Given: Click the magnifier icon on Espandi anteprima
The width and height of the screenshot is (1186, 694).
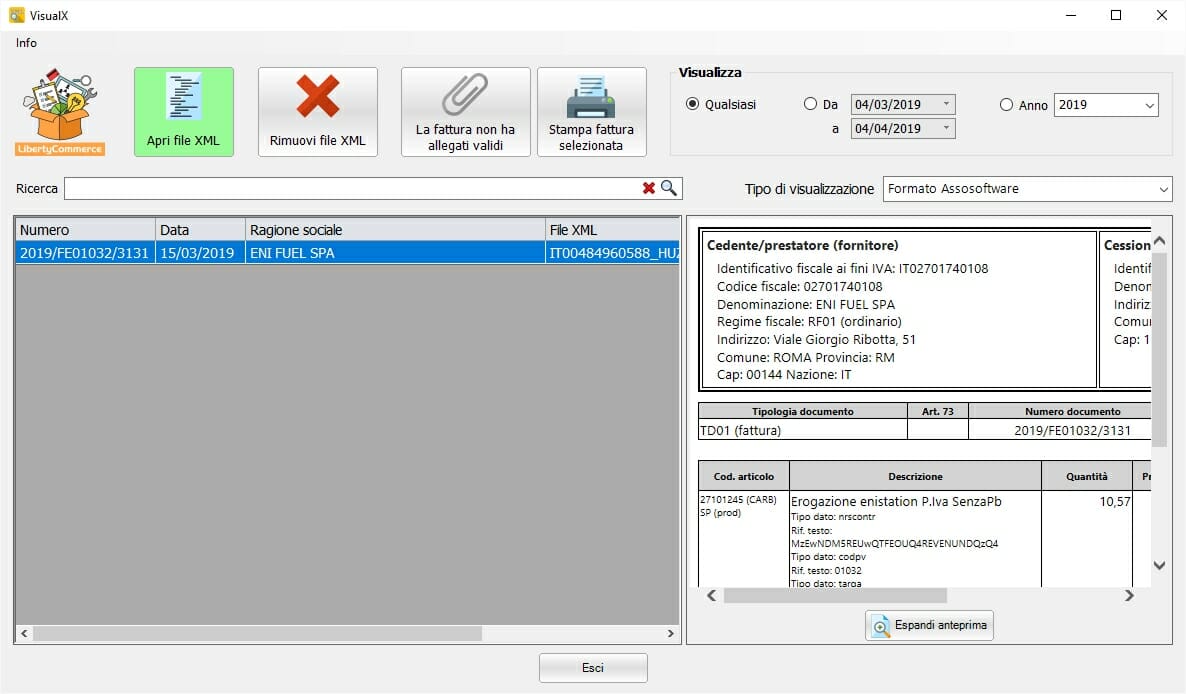Looking at the screenshot, I should point(880,625).
